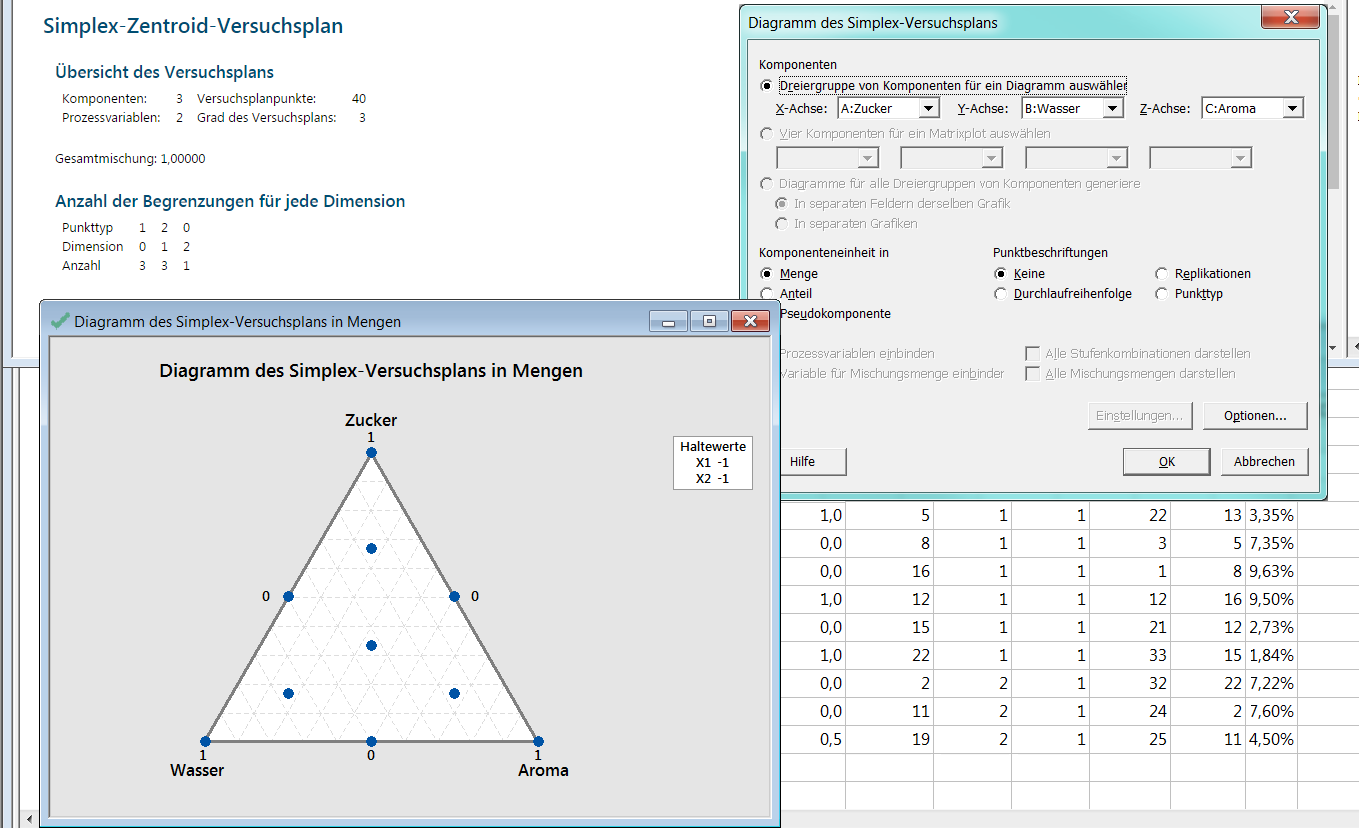Select the cell with value 33
The height and width of the screenshot is (828, 1359).
(1130, 655)
